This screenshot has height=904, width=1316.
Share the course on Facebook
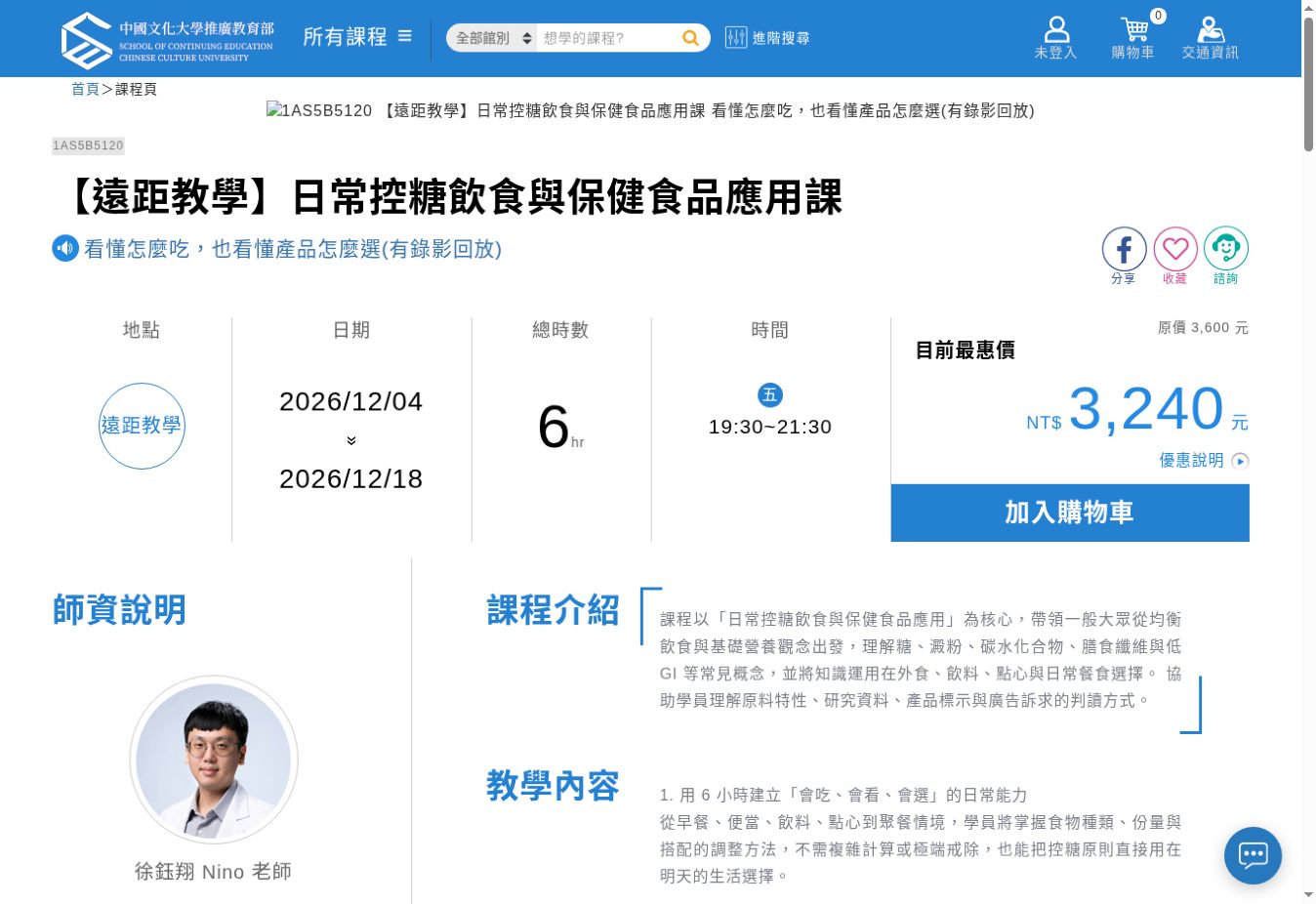tap(1124, 256)
